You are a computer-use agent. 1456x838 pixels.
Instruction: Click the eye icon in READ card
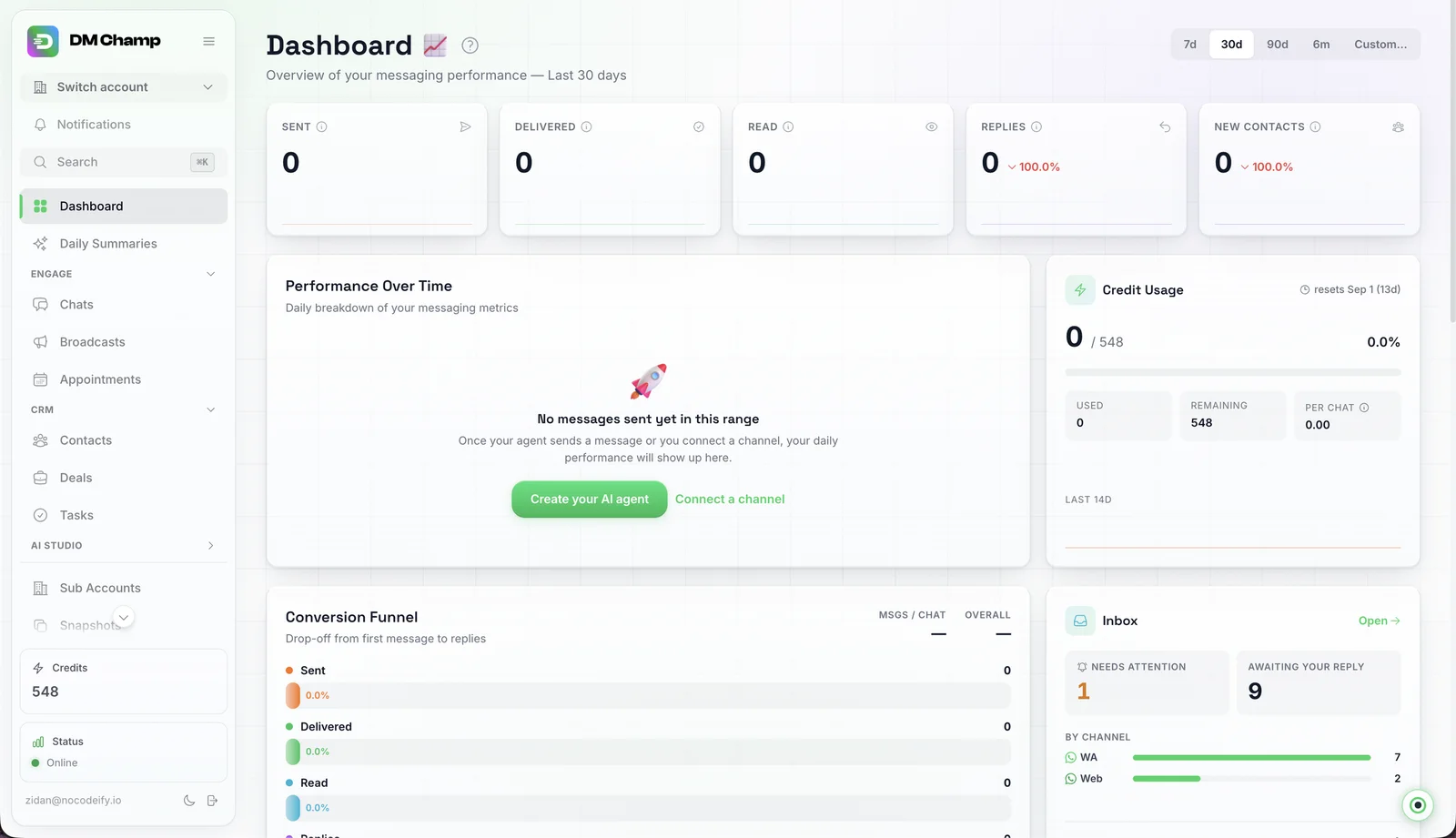(932, 127)
